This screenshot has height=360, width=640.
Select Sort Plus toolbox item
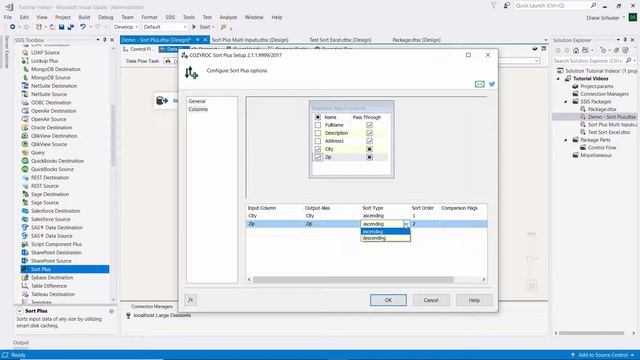click(65, 269)
